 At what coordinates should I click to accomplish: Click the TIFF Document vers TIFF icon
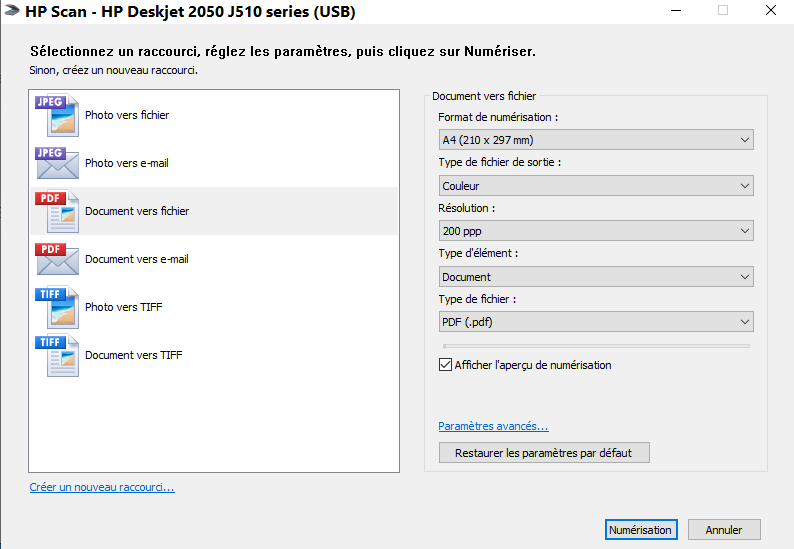(x=57, y=356)
